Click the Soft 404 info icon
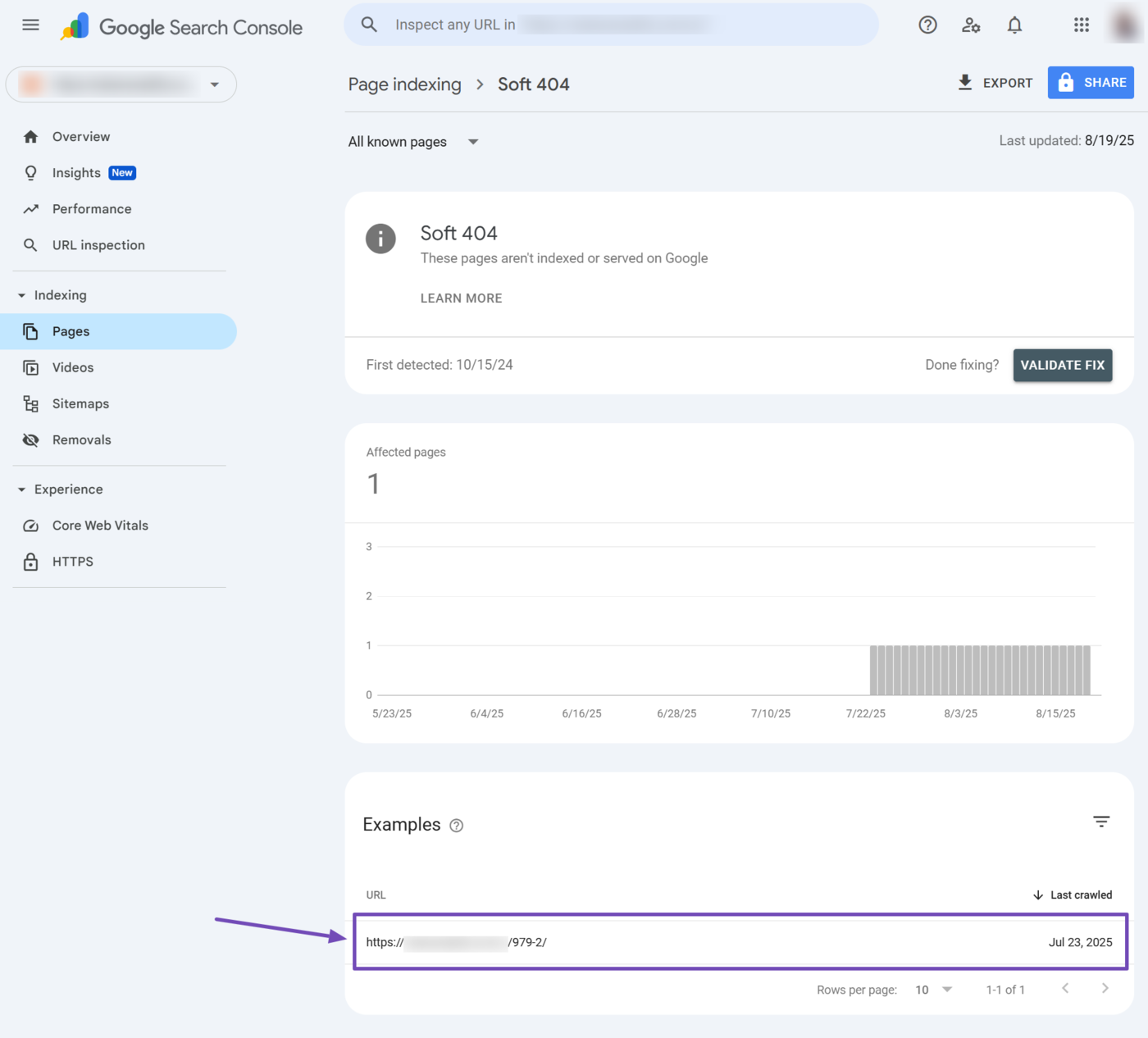Screen dimensions: 1148x1038 coord(380,239)
